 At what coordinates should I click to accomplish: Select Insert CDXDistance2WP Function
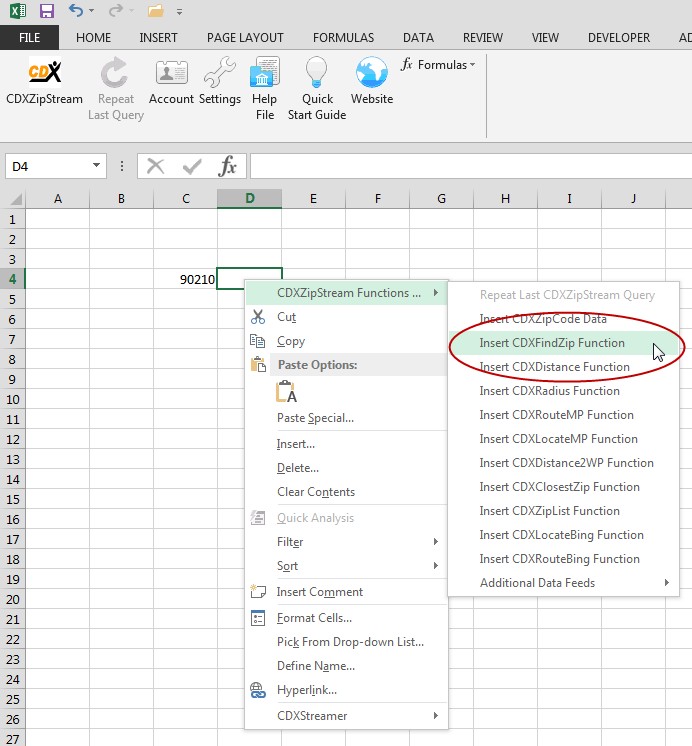563,463
